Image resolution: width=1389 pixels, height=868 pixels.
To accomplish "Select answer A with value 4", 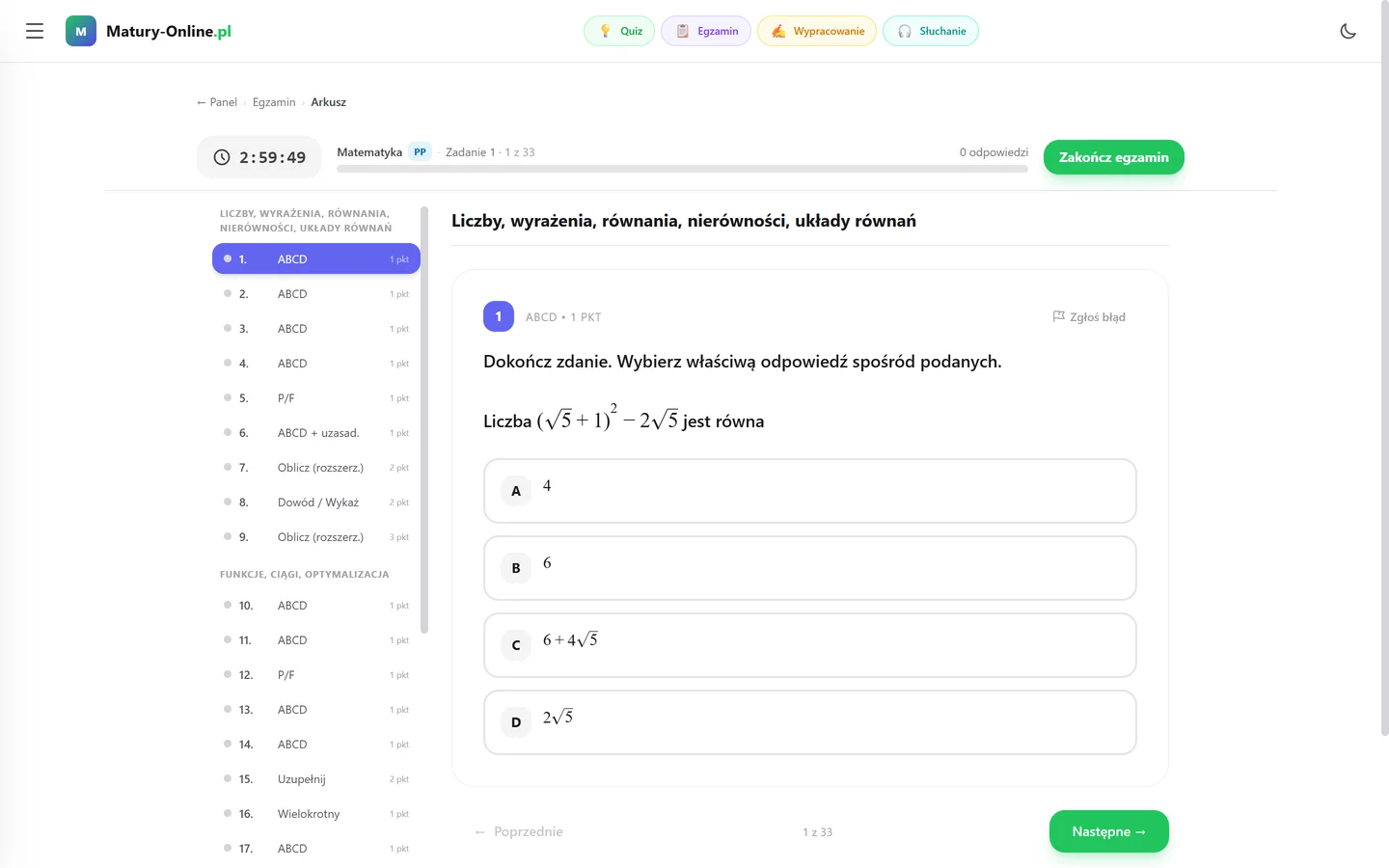I will point(810,491).
